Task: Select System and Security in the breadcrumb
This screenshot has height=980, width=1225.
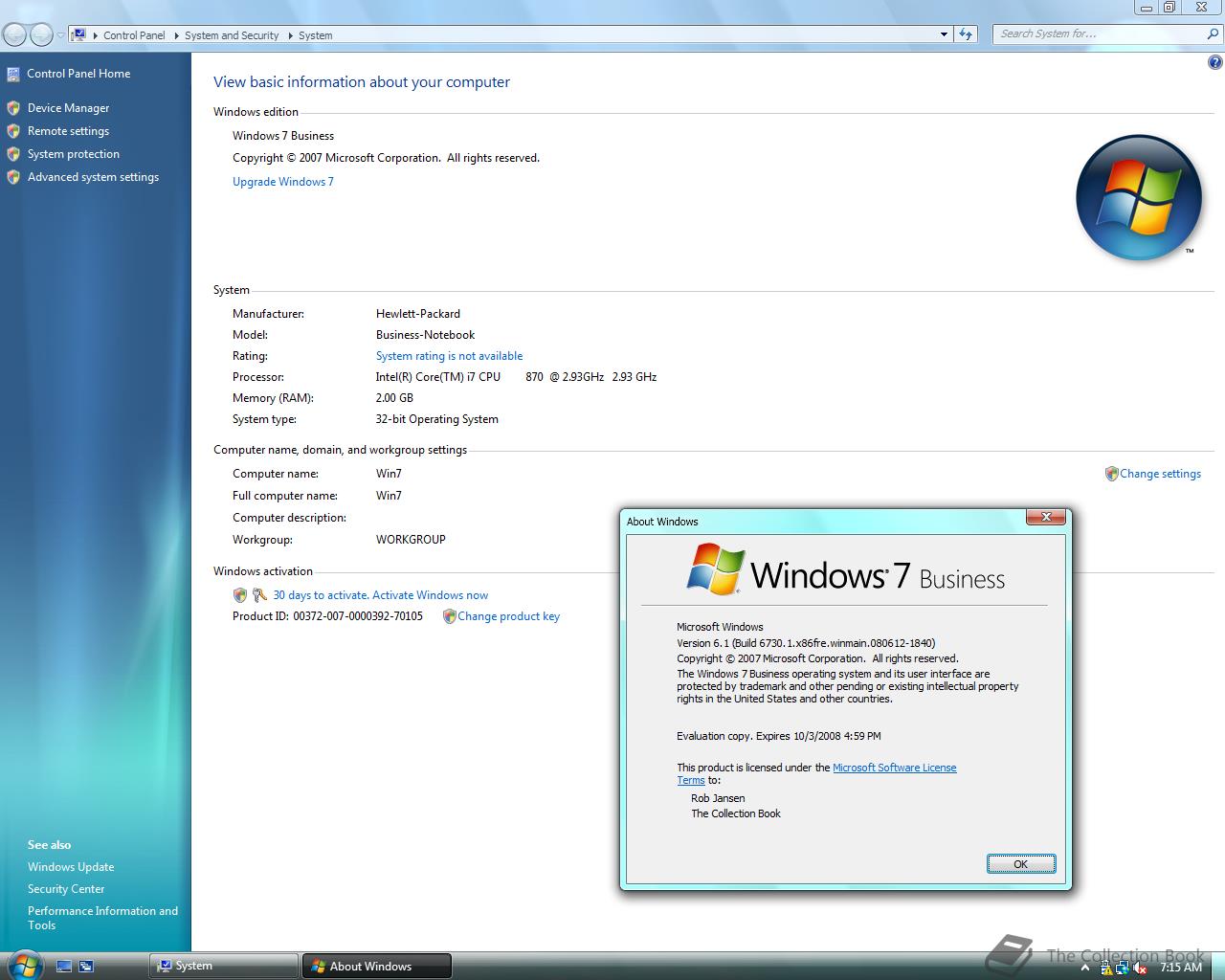Action: point(232,35)
